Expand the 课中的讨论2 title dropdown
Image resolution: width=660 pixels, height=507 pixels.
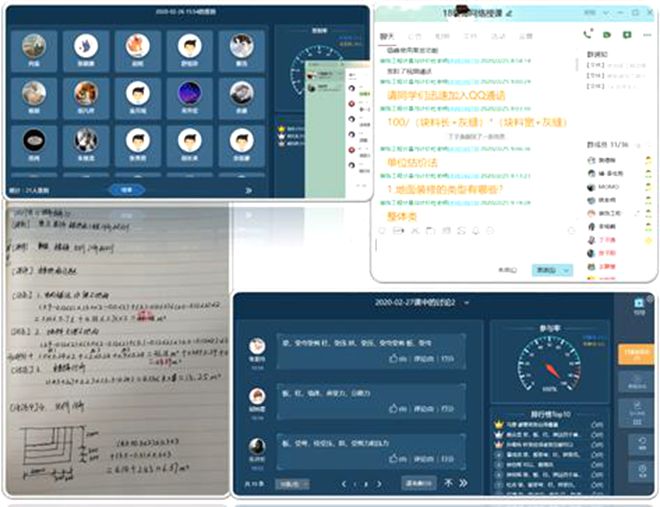click(x=466, y=302)
